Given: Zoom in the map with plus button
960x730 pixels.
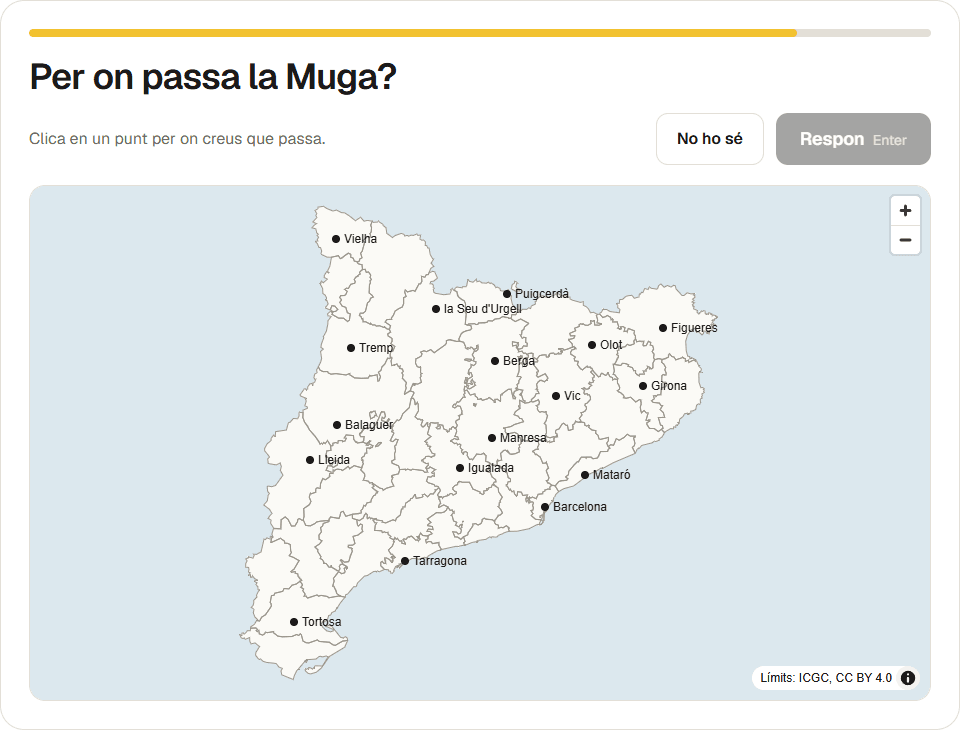Looking at the screenshot, I should 905,211.
